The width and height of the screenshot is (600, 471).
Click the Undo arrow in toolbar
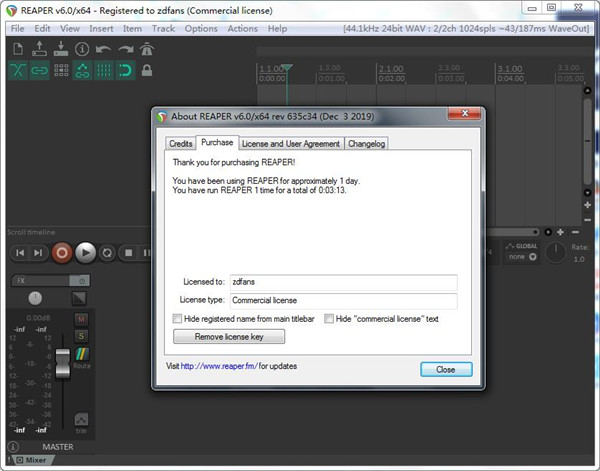pos(104,49)
